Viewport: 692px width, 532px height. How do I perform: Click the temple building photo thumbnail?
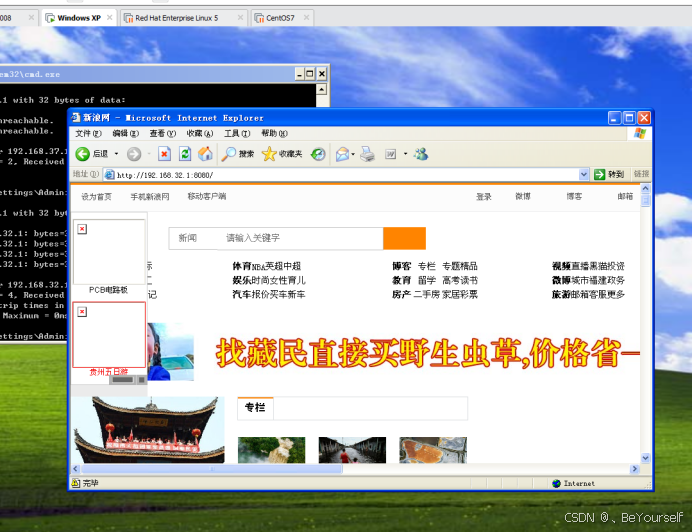pyautogui.click(x=149, y=430)
